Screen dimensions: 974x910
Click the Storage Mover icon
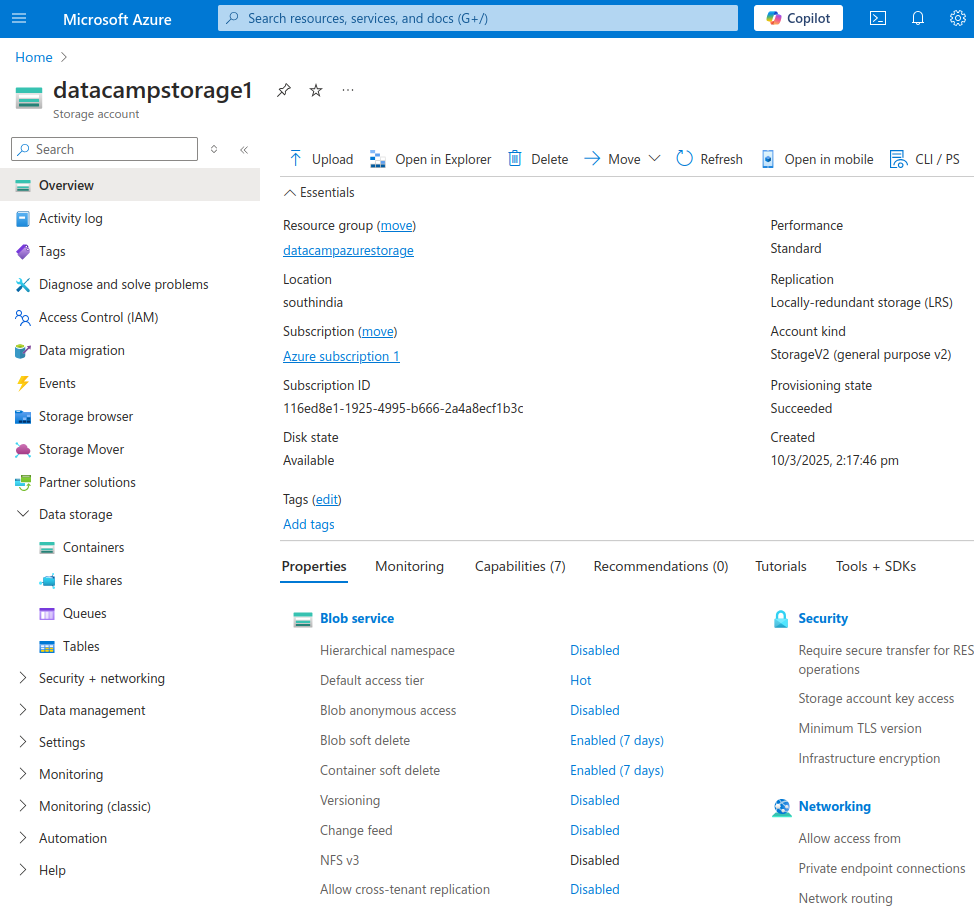point(23,449)
